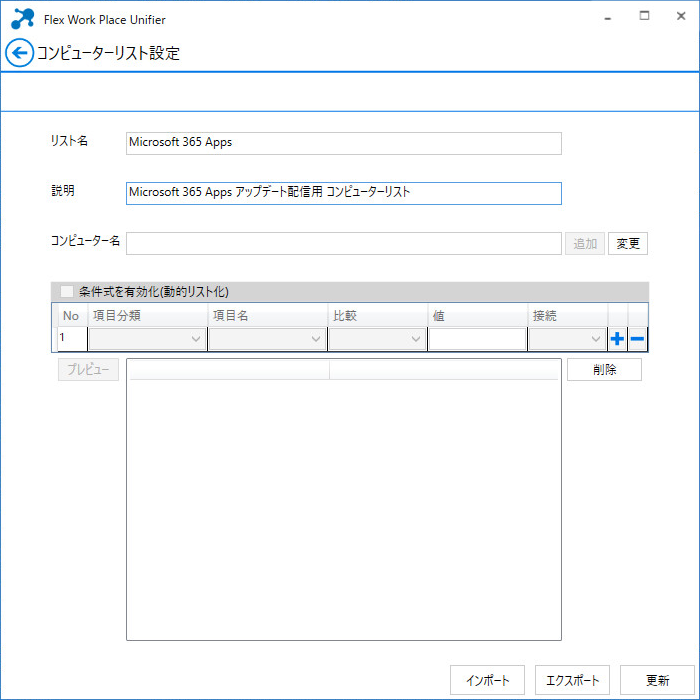Click the 比較 column header
700x700 pixels.
coord(377,316)
